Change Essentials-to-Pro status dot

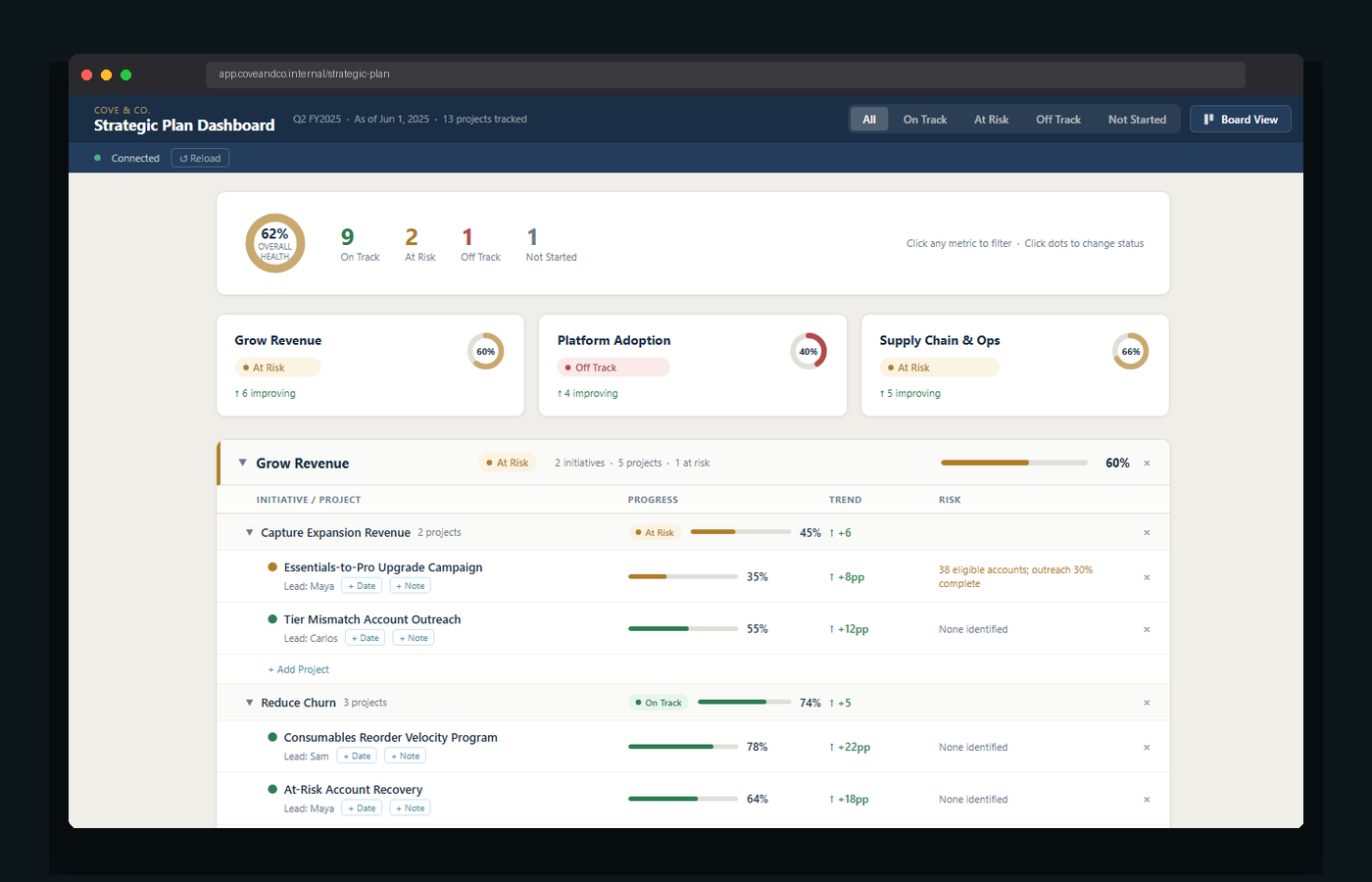(x=272, y=566)
